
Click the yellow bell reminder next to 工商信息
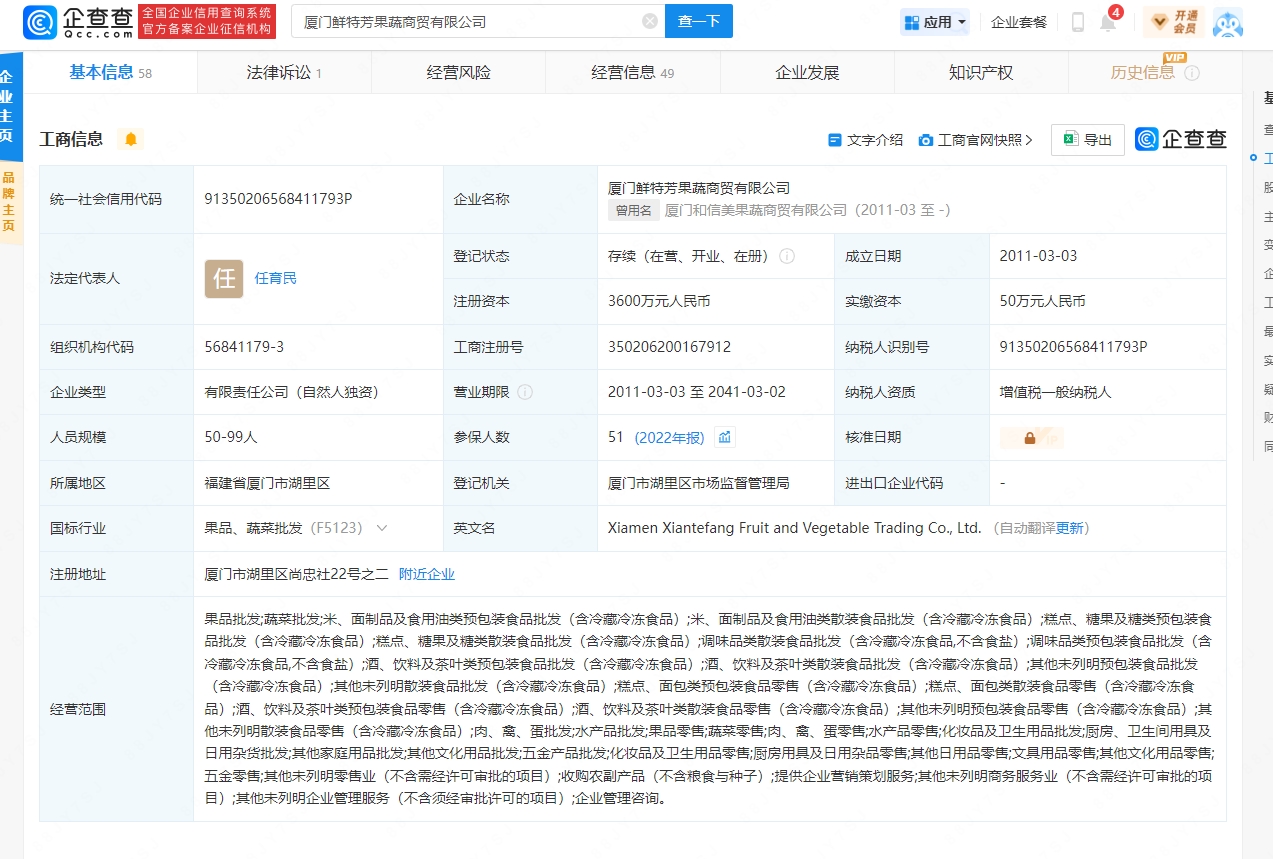coord(131,139)
